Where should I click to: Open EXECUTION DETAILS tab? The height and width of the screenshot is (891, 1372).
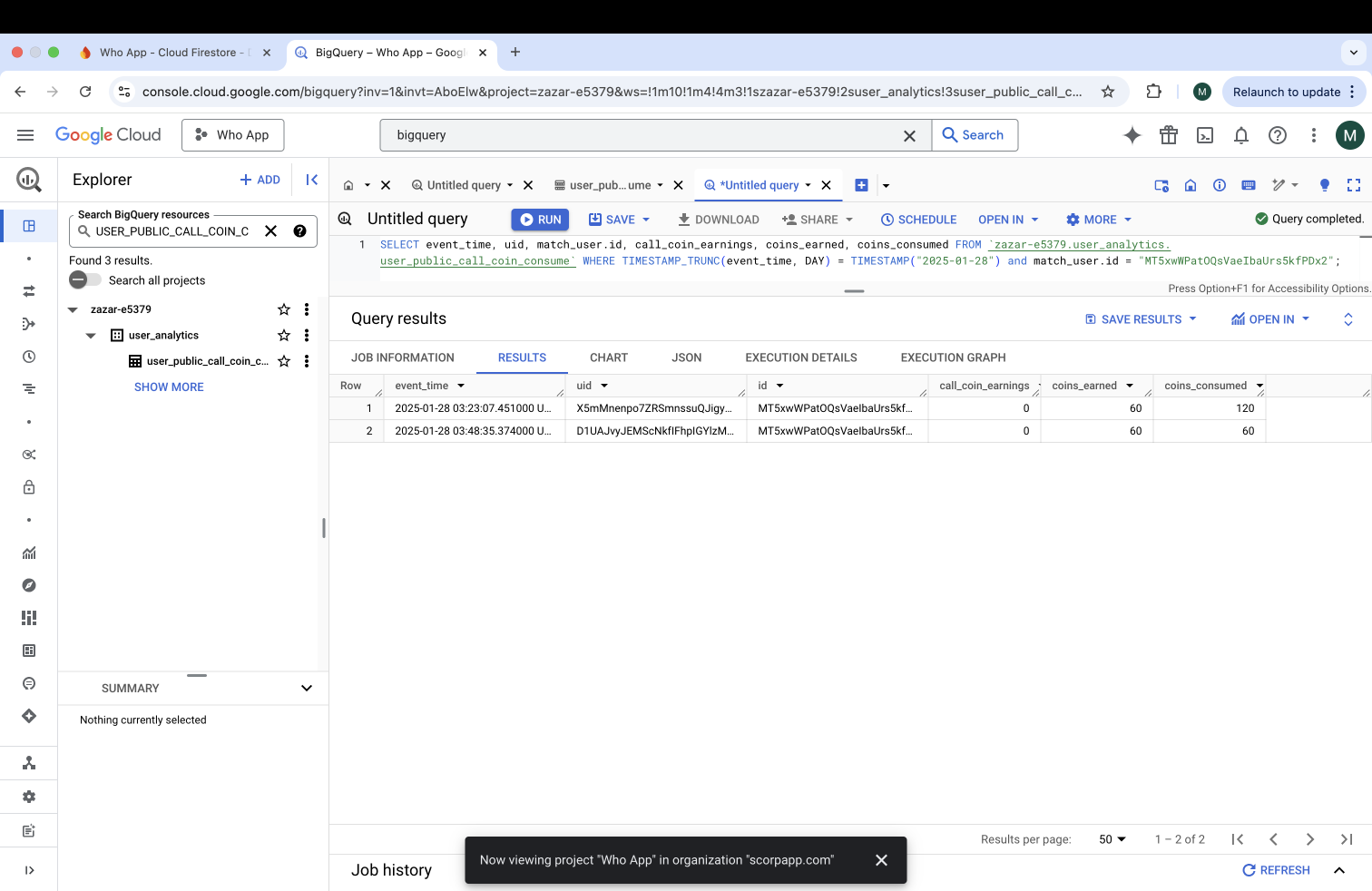[x=801, y=357]
